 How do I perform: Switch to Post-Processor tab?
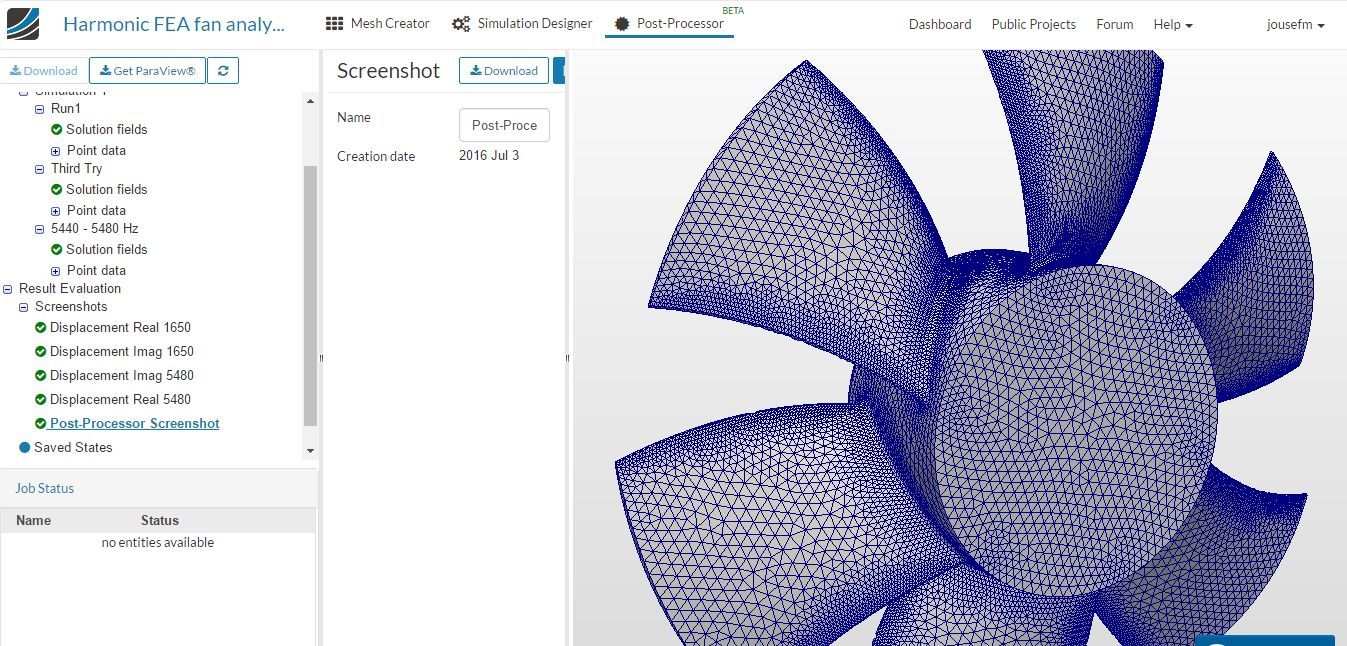pos(669,23)
